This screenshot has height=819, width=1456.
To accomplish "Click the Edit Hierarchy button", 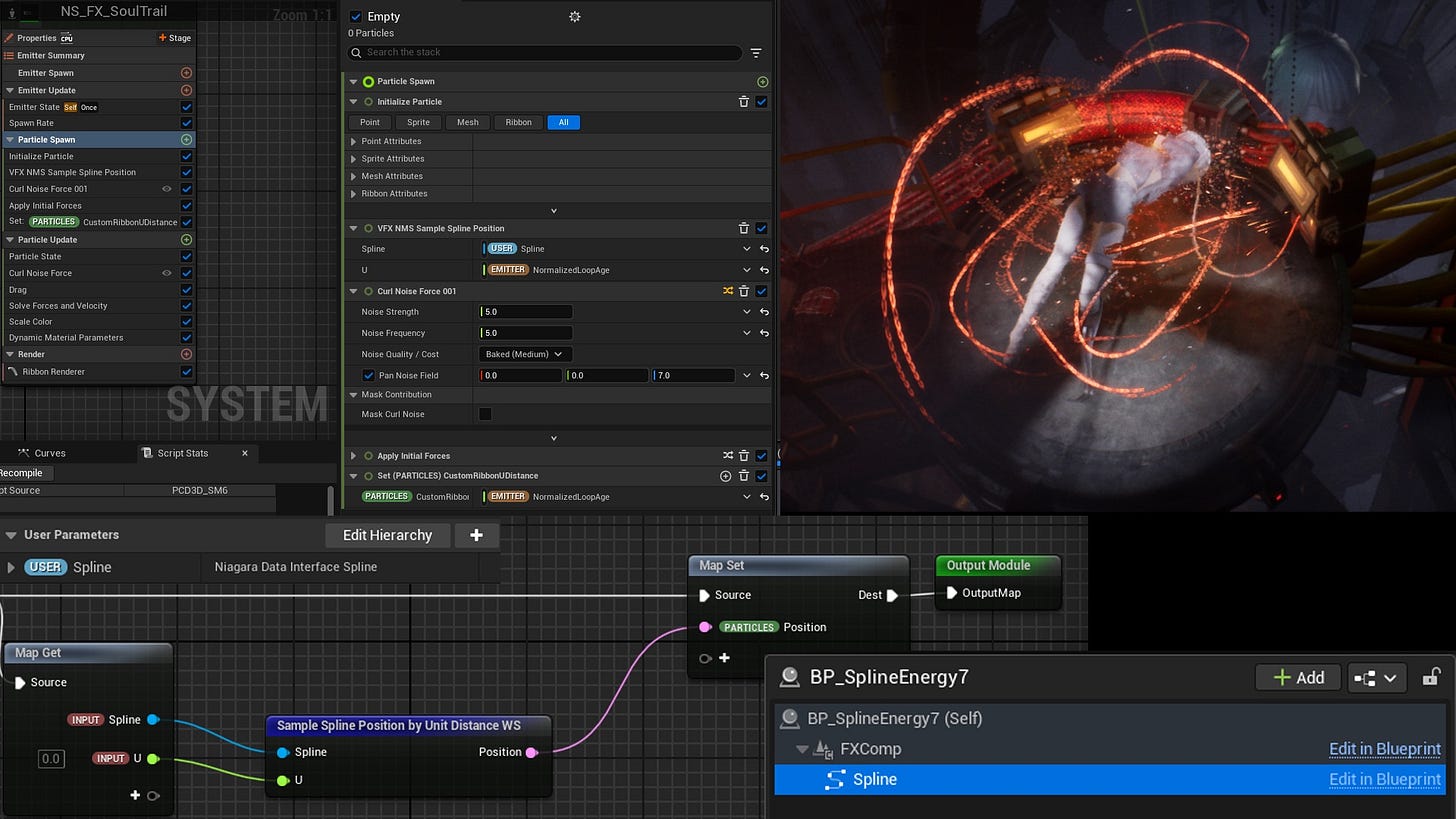I will (x=387, y=535).
